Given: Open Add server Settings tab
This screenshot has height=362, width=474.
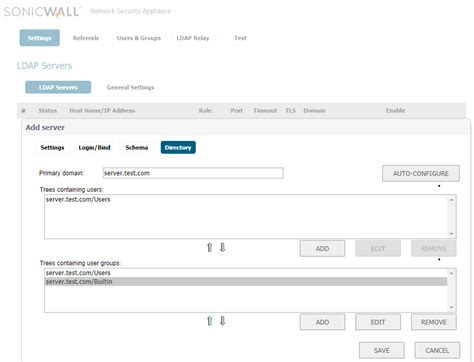Looking at the screenshot, I should pos(52,147).
